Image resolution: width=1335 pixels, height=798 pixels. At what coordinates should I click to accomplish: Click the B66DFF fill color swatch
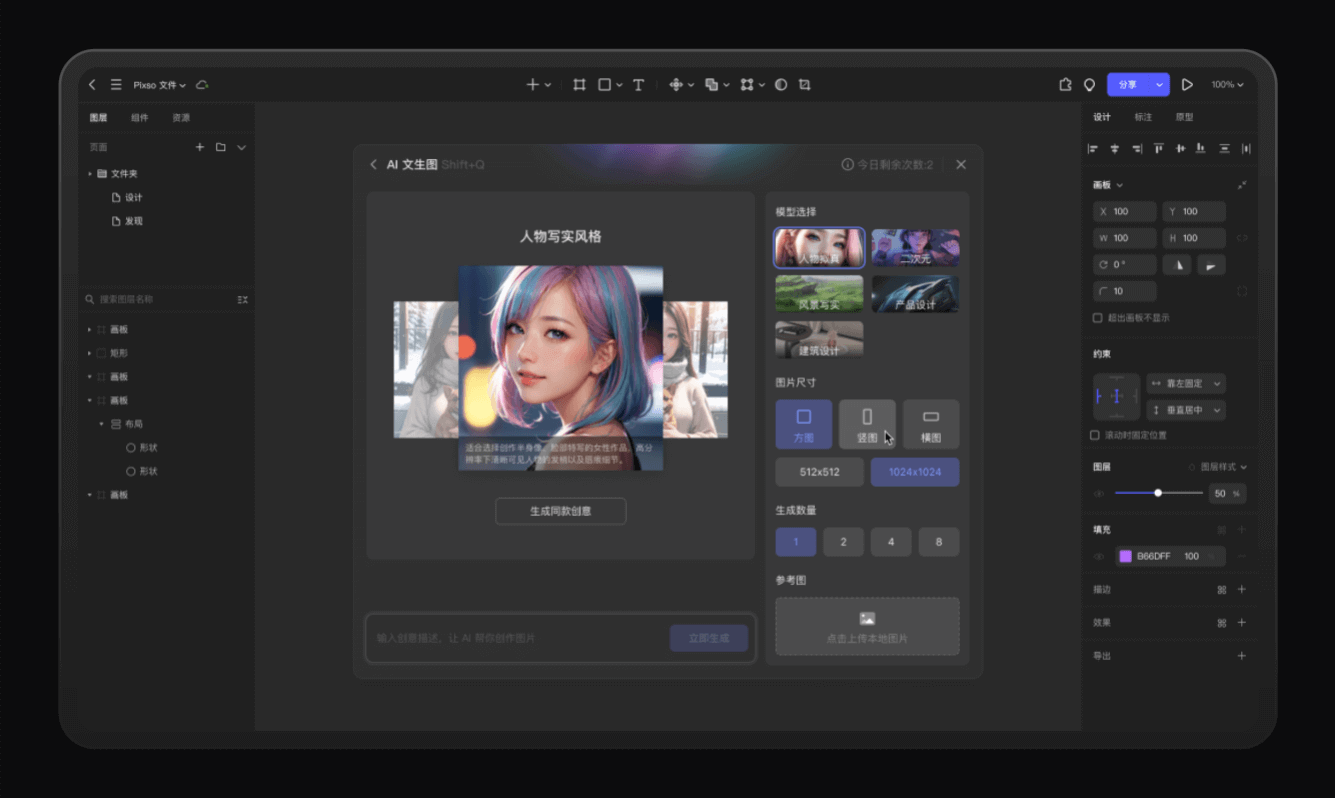point(1125,556)
